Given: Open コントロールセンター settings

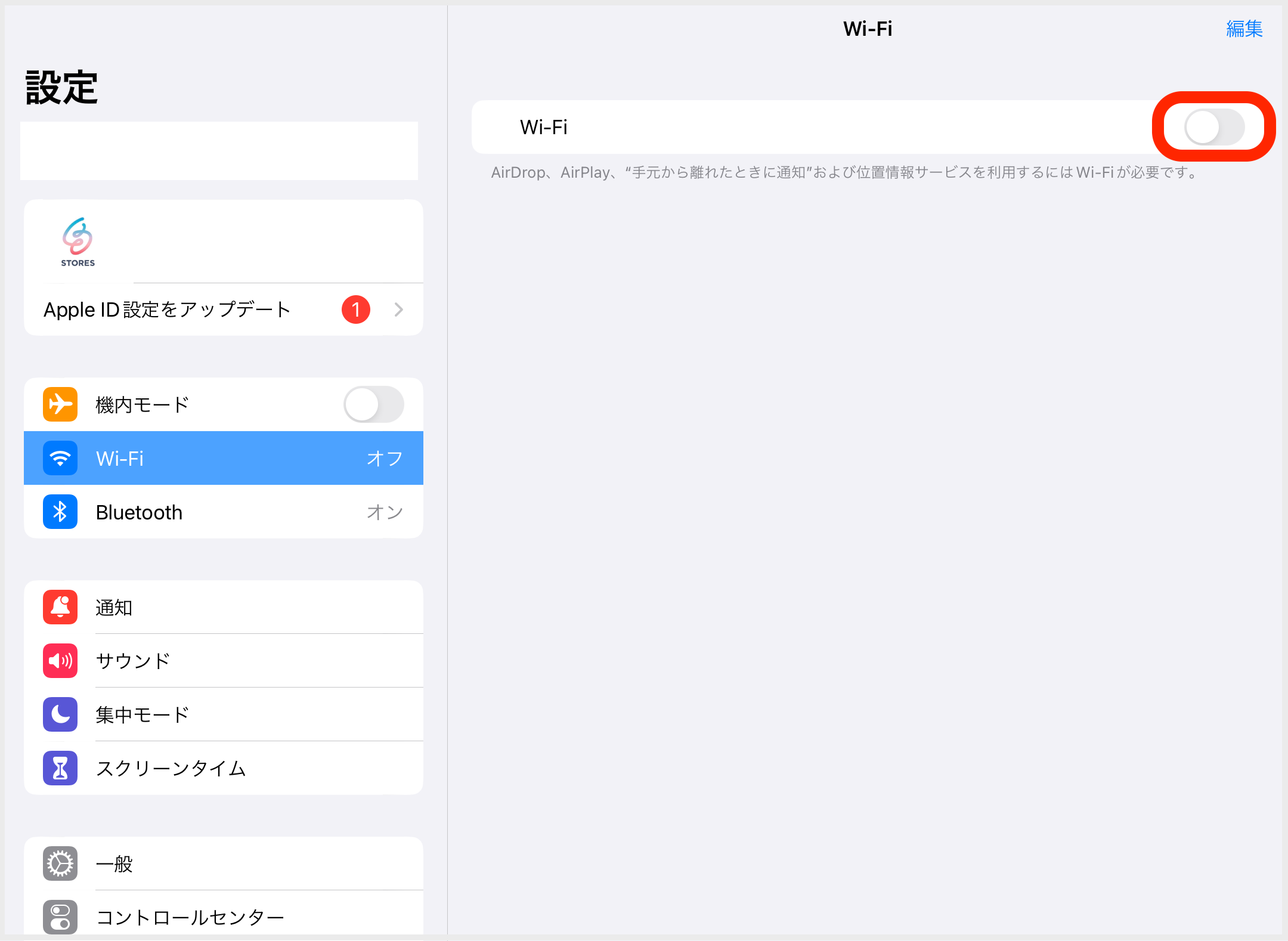Looking at the screenshot, I should click(x=224, y=915).
